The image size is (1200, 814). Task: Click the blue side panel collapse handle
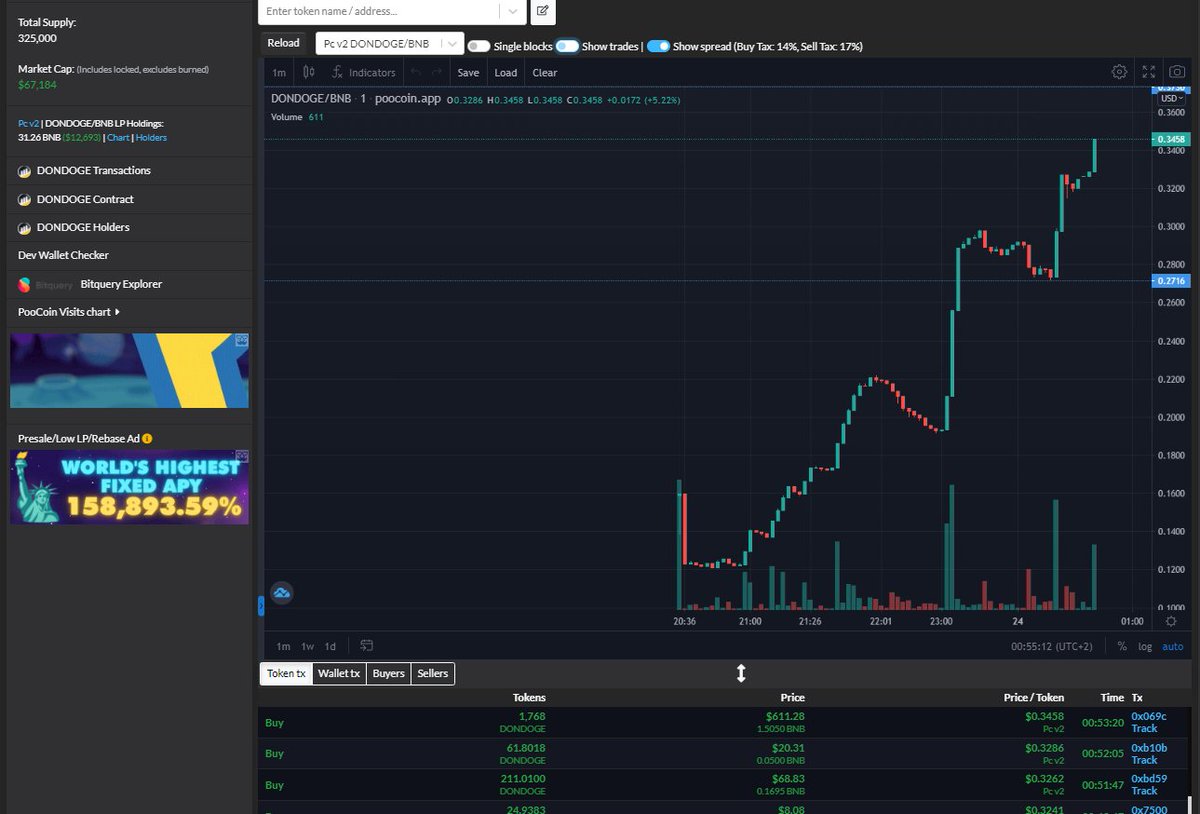(261, 605)
